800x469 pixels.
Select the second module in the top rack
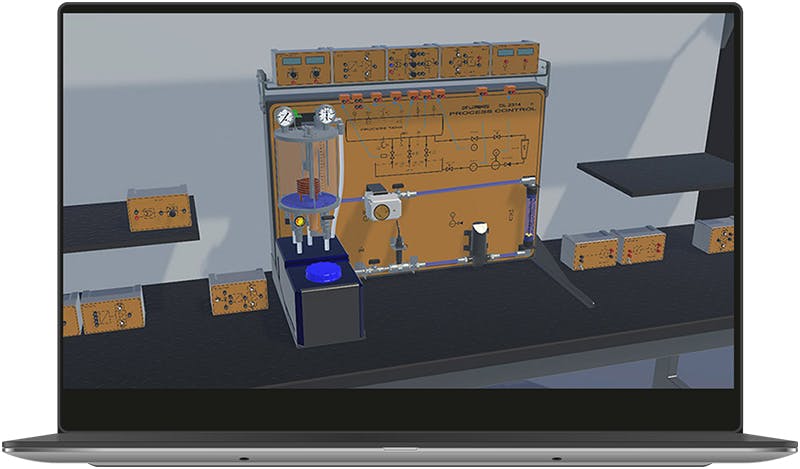359,65
